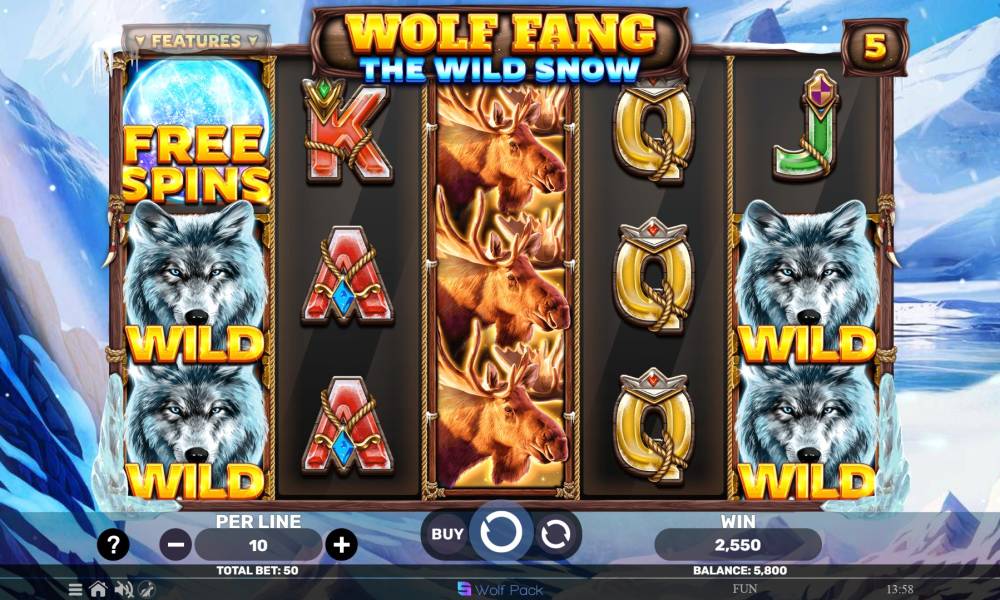
Task: Click the BUY feature button
Action: tap(447, 534)
